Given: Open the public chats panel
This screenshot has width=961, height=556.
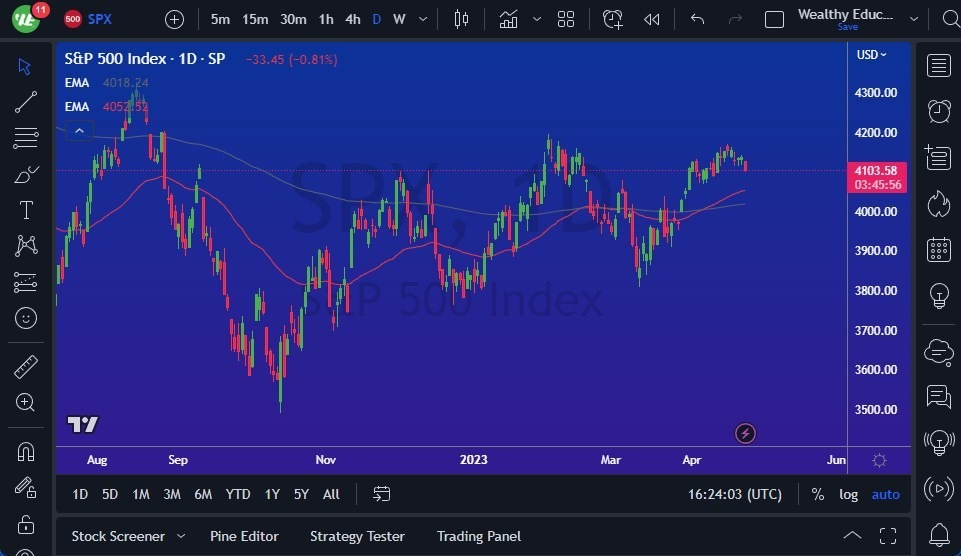Looking at the screenshot, I should pyautogui.click(x=939, y=352).
